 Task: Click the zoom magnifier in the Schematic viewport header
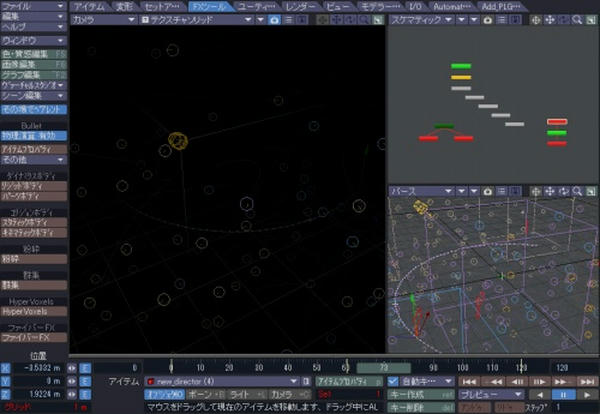click(x=577, y=20)
